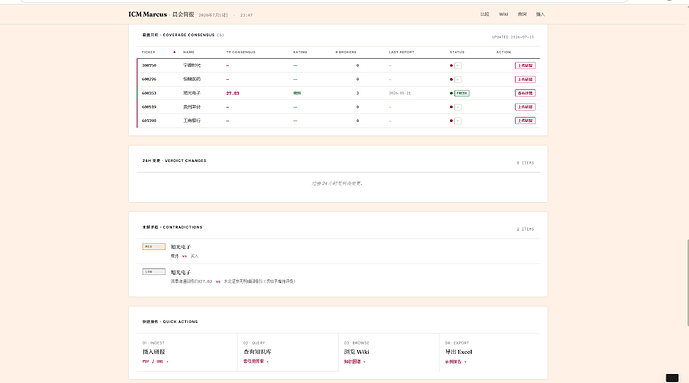The image size is (689, 383).
Task: Open the 03 BROWSE Wiki quick action
Action: (389, 352)
